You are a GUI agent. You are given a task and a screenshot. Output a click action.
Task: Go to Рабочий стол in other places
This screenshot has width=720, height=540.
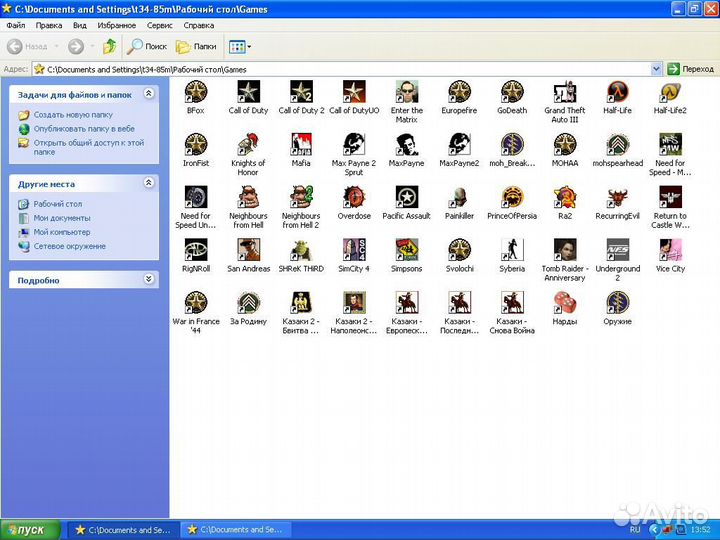[x=58, y=204]
